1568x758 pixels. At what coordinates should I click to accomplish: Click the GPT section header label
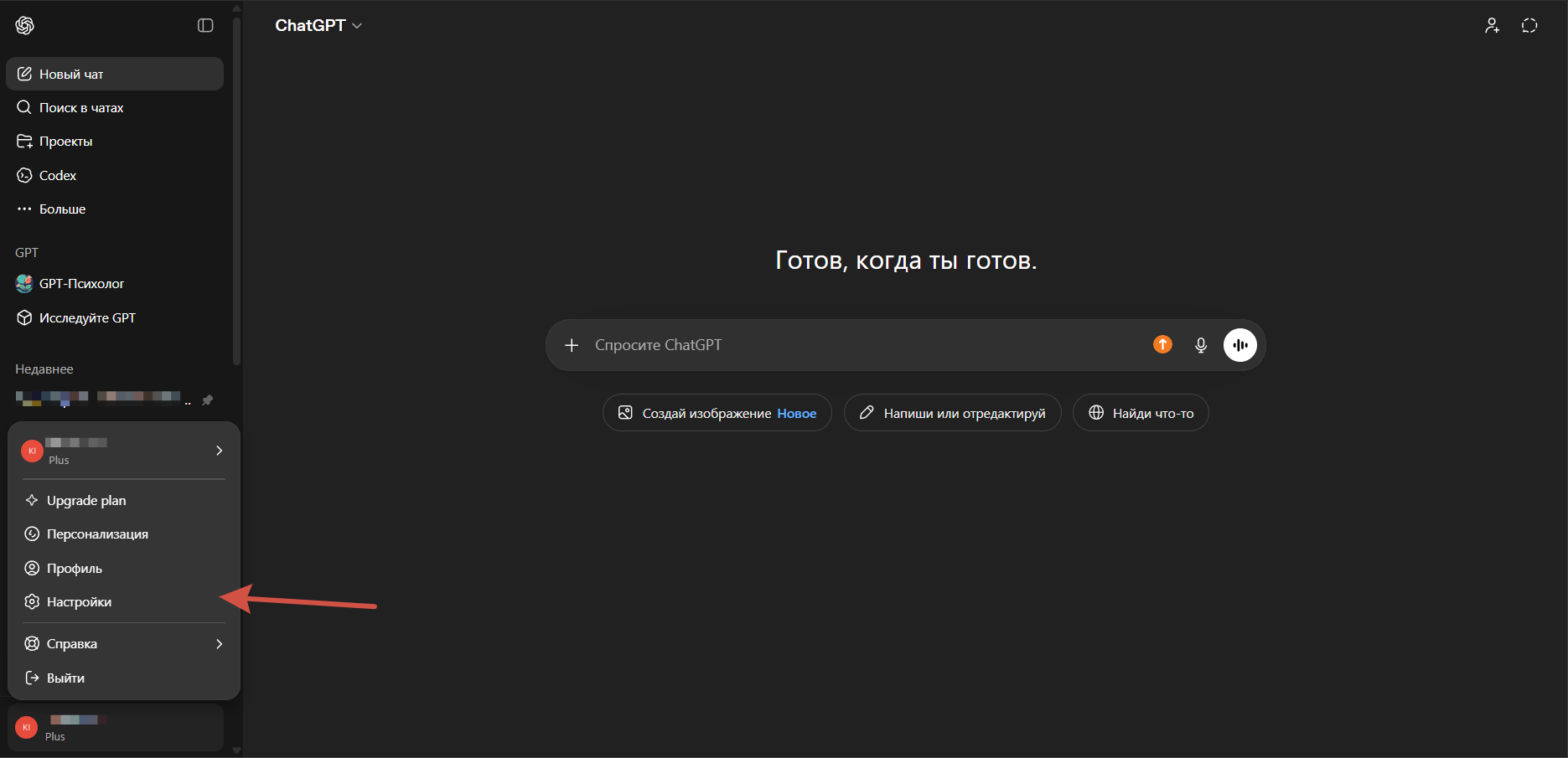point(27,252)
